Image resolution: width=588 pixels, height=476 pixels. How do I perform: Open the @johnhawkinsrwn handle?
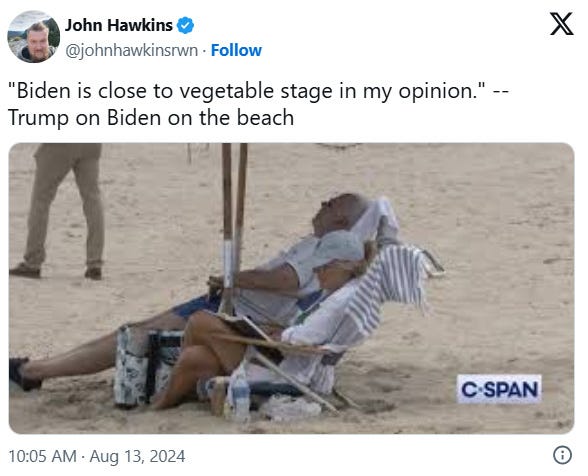[132, 51]
